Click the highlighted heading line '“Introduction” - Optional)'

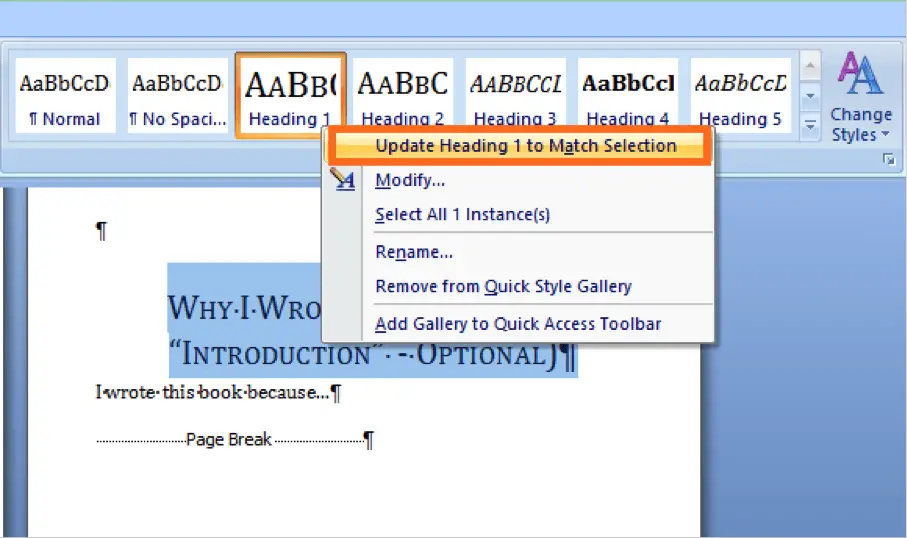pyautogui.click(x=372, y=354)
